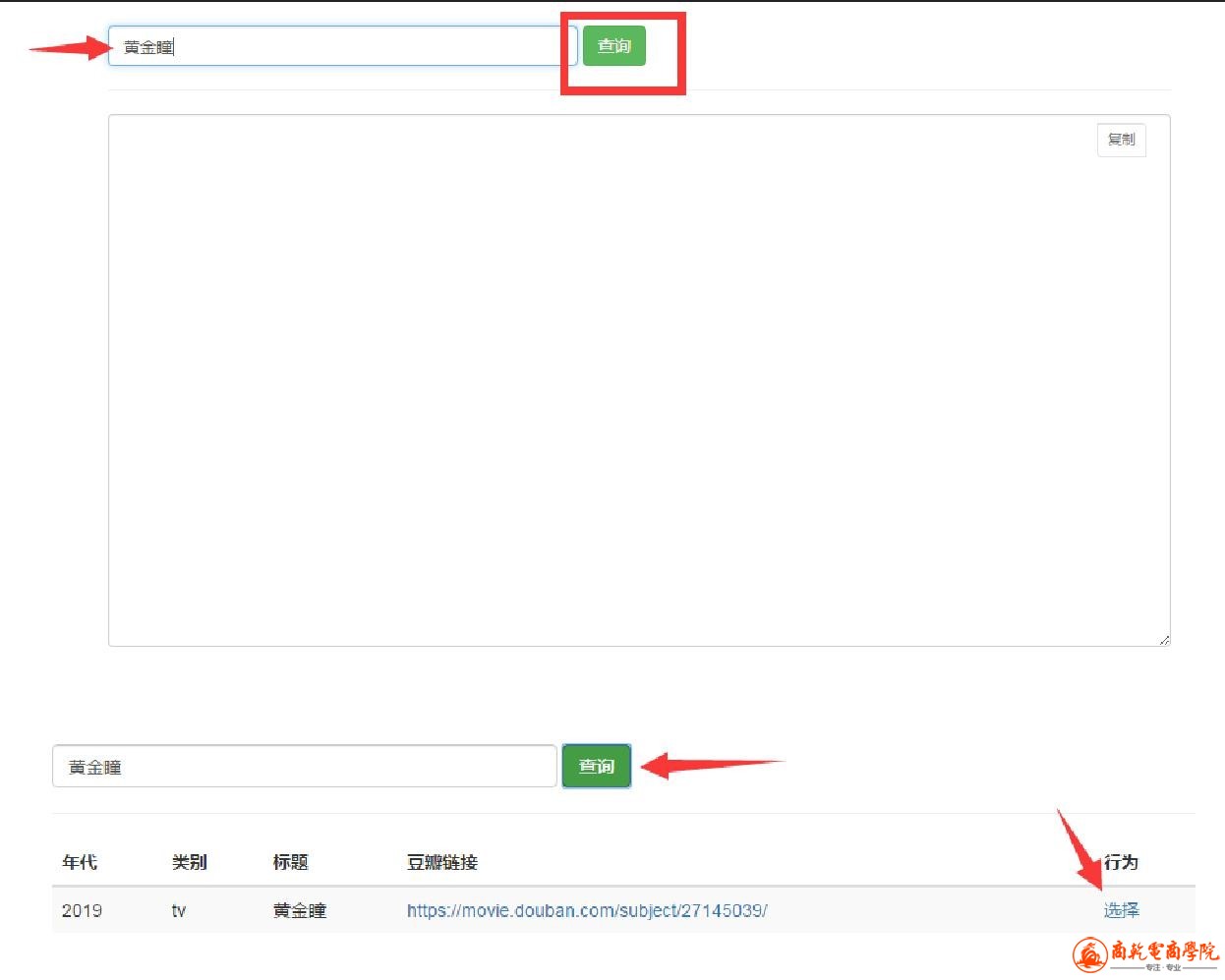Viewport: 1225px width, 980px height.
Task: Click the 豆瓣链接 column header
Action: point(441,862)
